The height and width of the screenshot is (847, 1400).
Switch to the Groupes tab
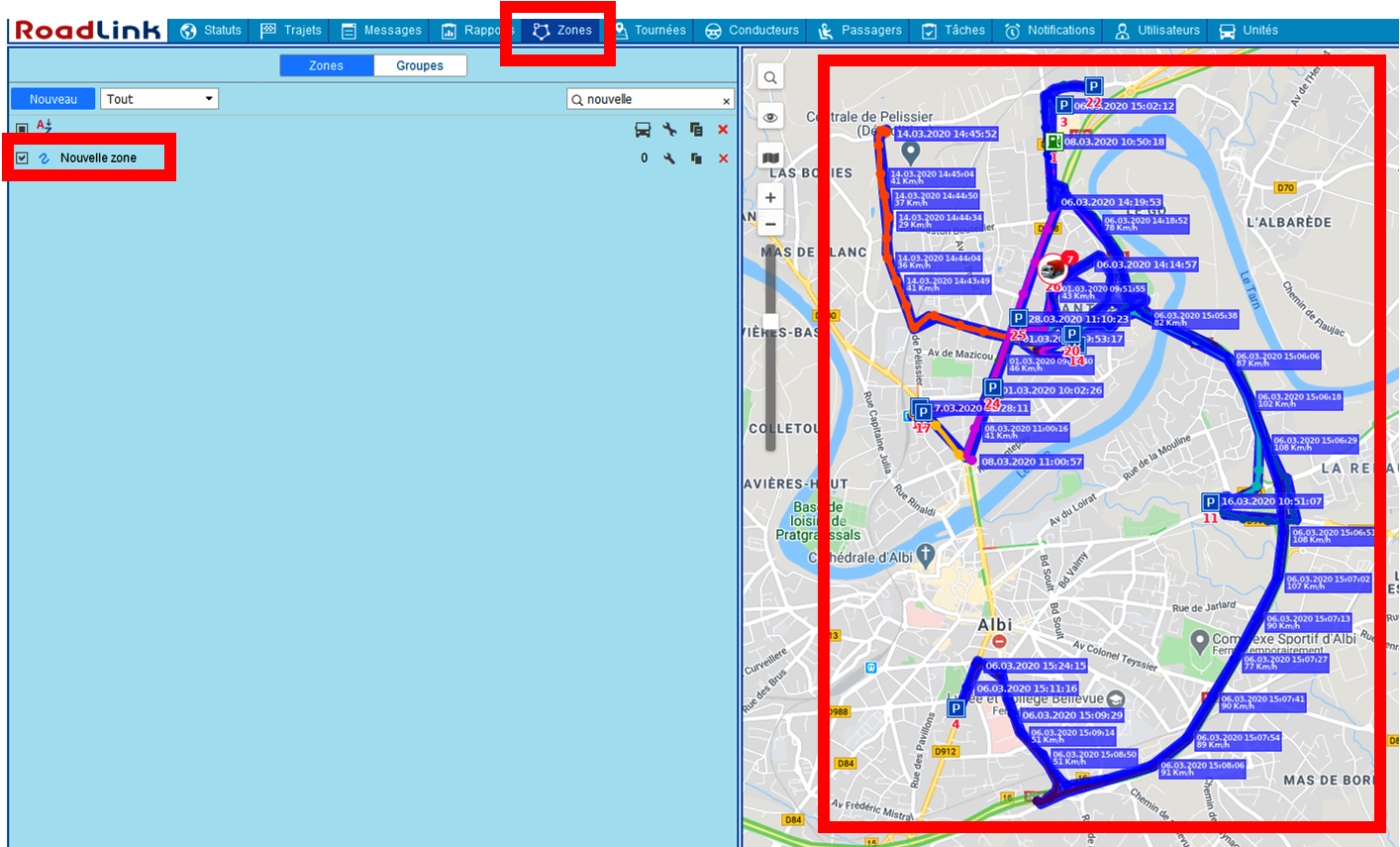420,65
